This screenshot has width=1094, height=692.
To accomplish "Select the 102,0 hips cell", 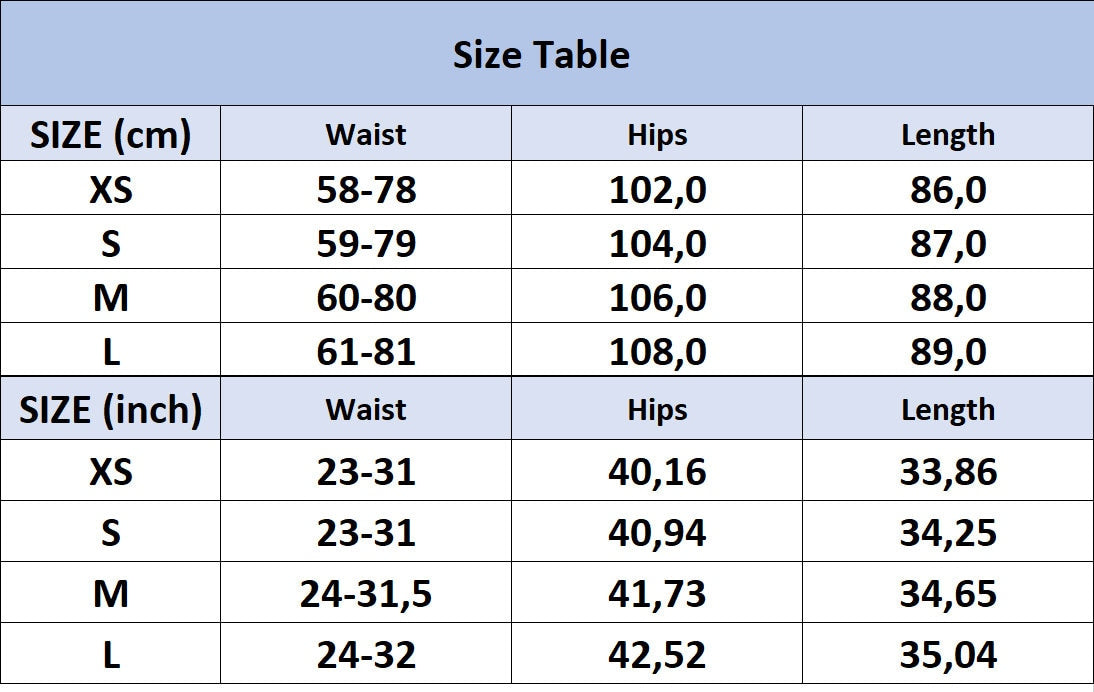I will [x=657, y=190].
